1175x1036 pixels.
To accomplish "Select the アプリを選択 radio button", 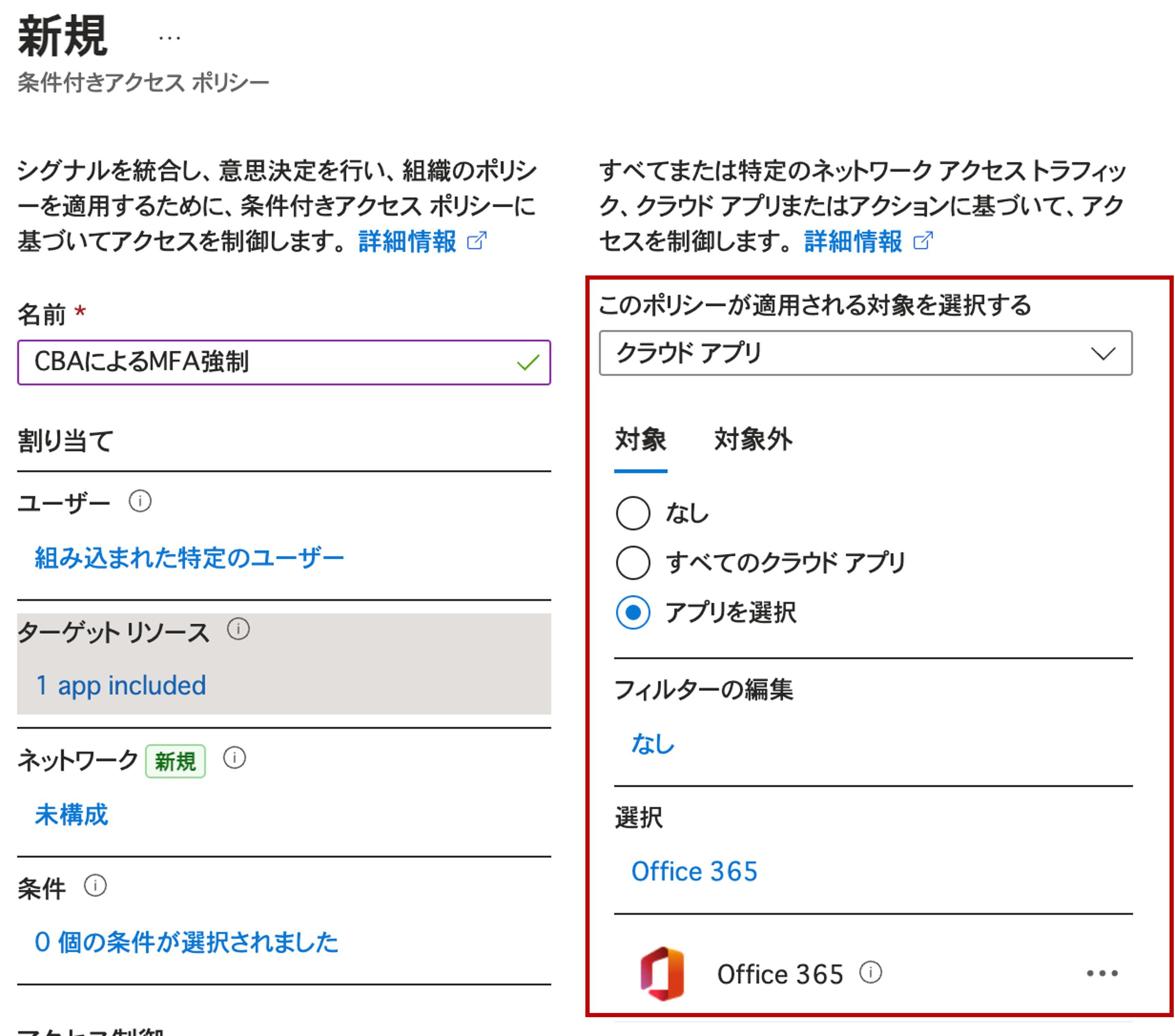I will pyautogui.click(x=633, y=612).
